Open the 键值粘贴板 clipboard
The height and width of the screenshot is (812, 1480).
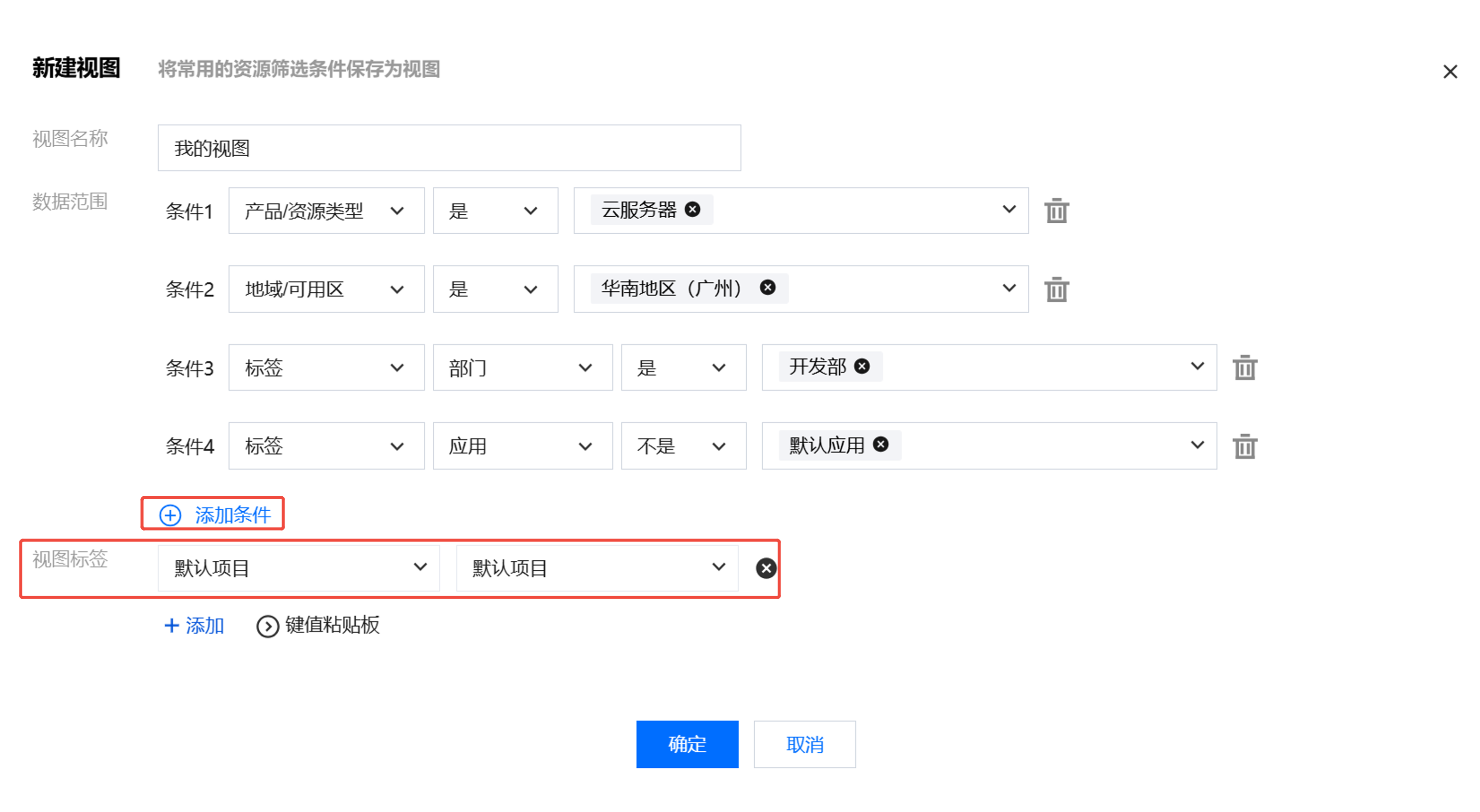pyautogui.click(x=319, y=626)
